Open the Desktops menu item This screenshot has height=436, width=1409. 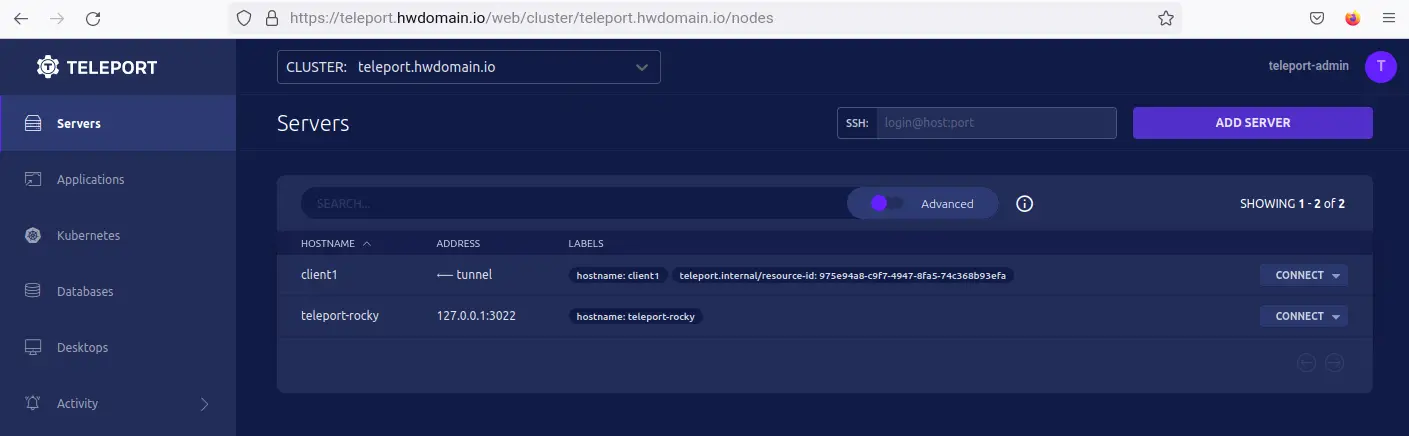point(118,348)
